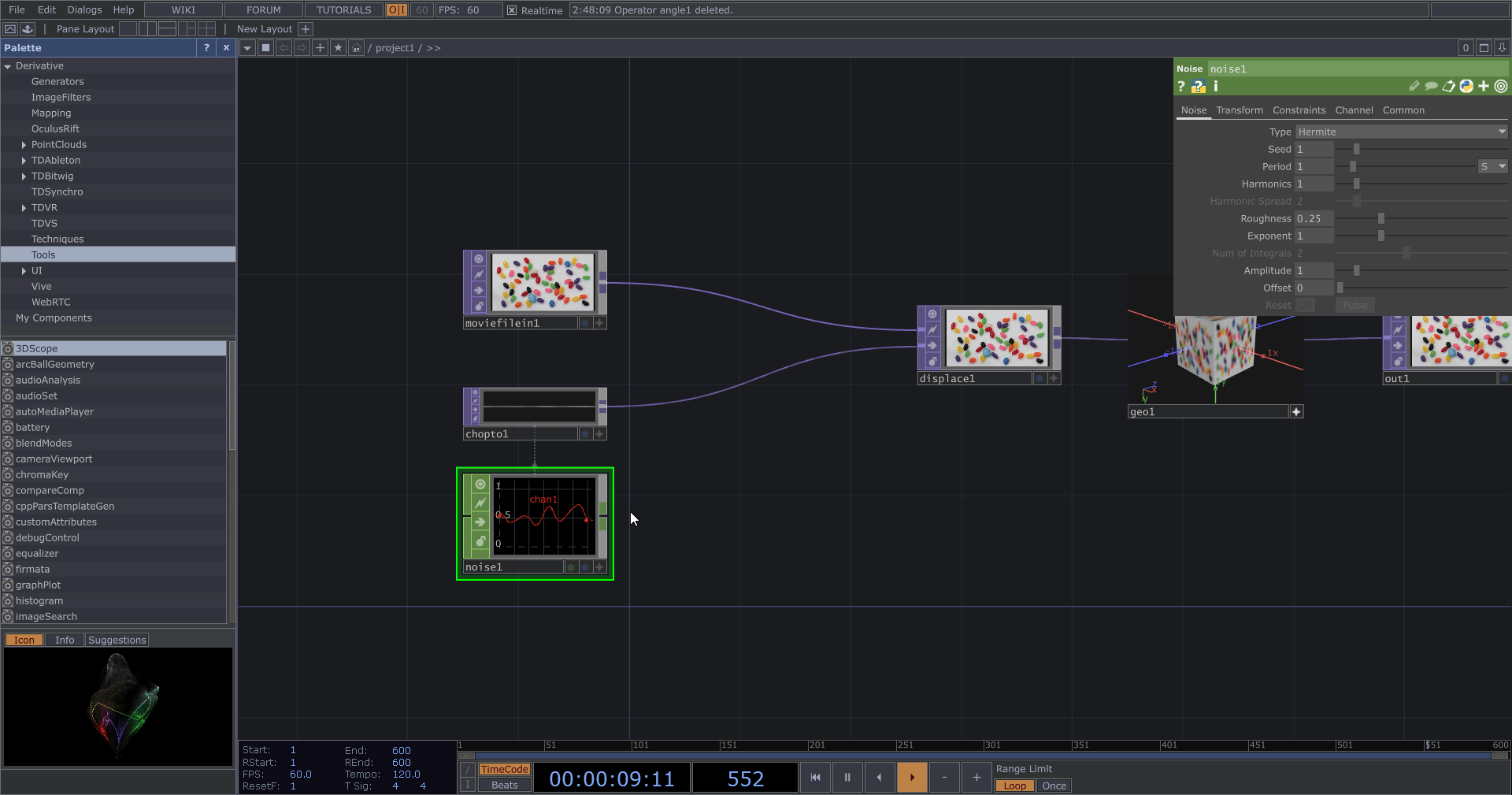Toggle the Realtime checkbox
Screen dimensions: 1512x795
click(x=512, y=10)
